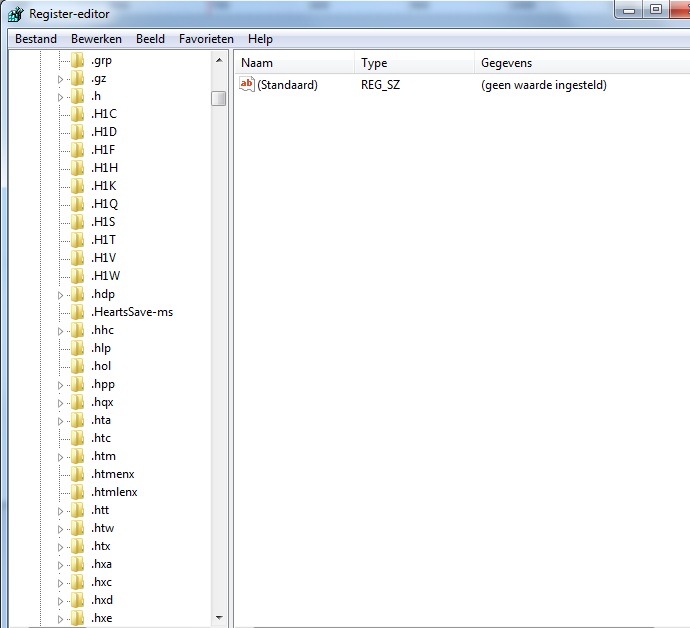The height and width of the screenshot is (628, 690).
Task: Click the folder icon next to .H1C
Action: point(77,114)
